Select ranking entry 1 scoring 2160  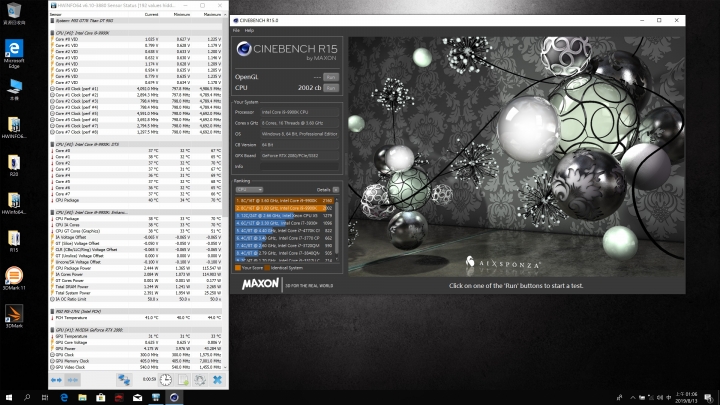(x=284, y=201)
